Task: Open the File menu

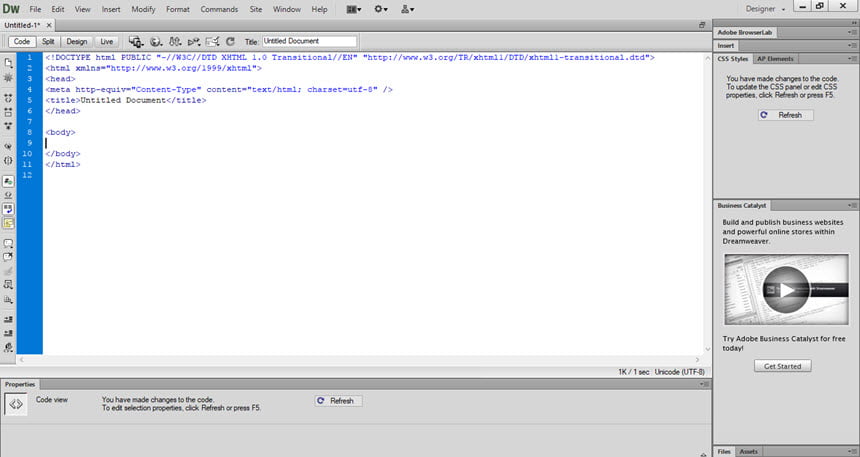Action: point(35,9)
